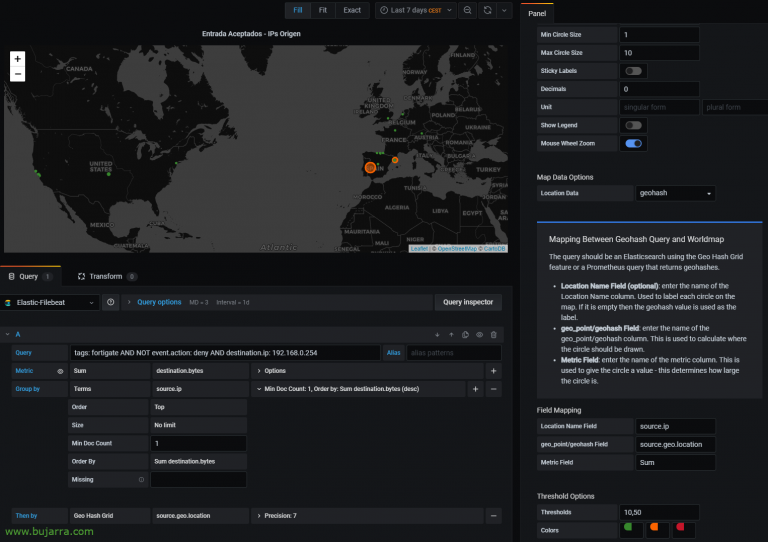Add another Group by with plus
This screenshot has height=542, width=768.
475,389
